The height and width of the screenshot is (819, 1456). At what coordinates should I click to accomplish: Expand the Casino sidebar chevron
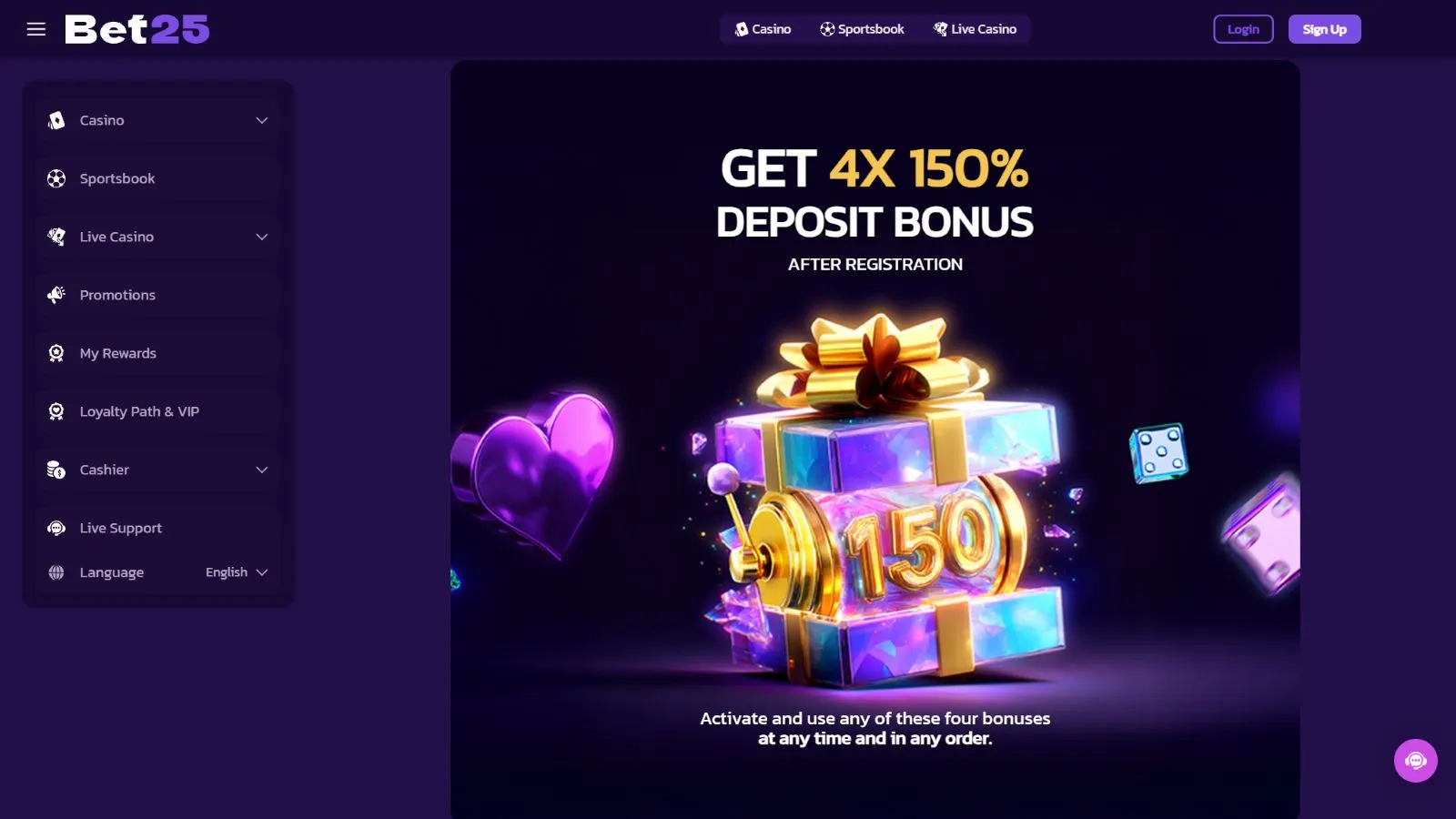[x=262, y=120]
